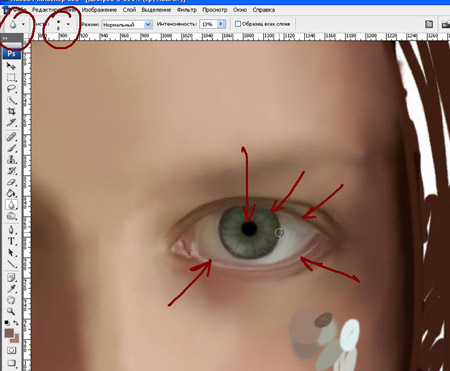Select the Path Selection arrow tool
Image resolution: width=450 pixels, height=371 pixels.
[x=11, y=252]
